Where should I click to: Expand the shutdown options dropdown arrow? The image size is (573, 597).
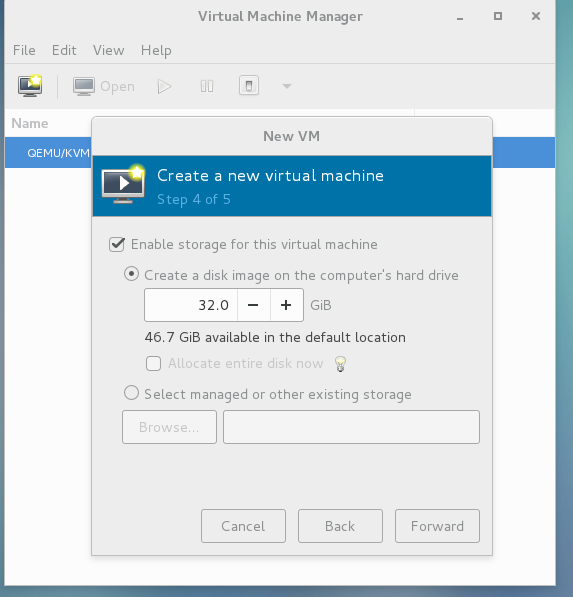coord(287,86)
